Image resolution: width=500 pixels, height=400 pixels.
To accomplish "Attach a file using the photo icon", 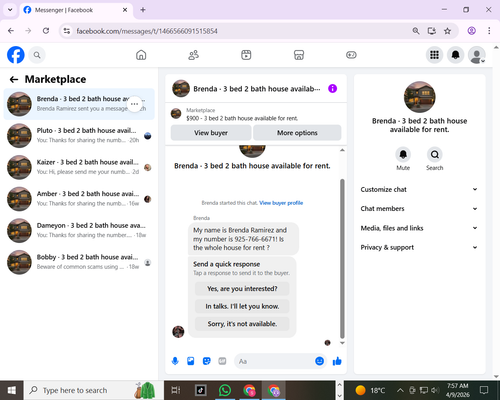I will (x=191, y=361).
